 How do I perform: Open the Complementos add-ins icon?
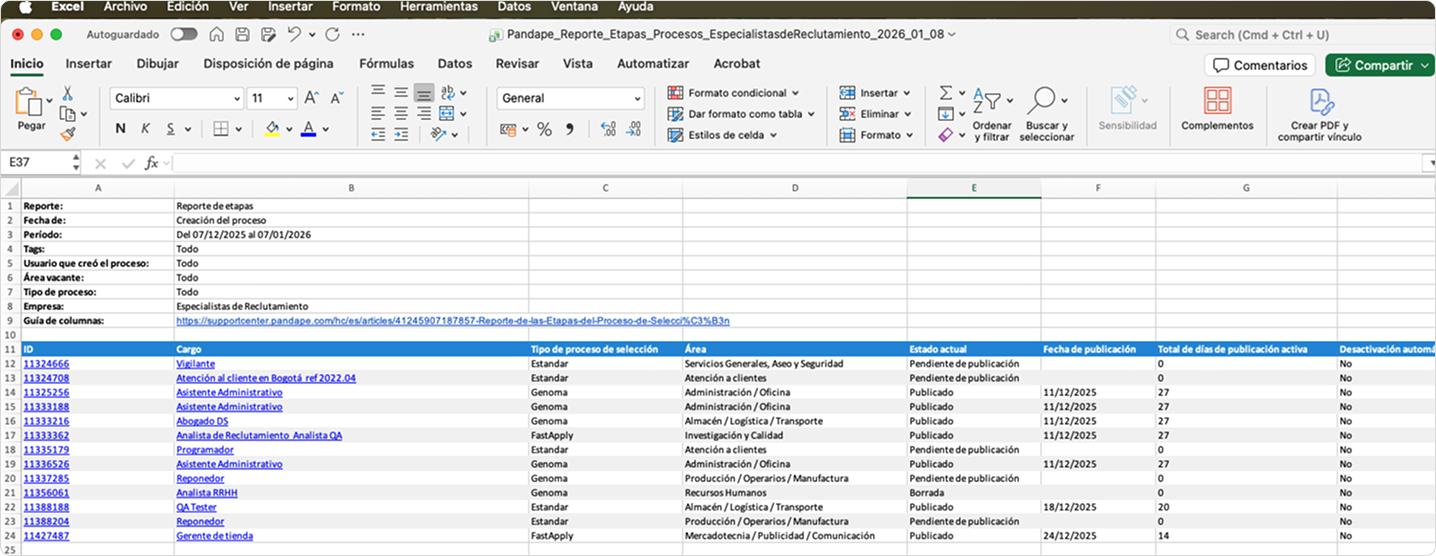(x=1217, y=102)
